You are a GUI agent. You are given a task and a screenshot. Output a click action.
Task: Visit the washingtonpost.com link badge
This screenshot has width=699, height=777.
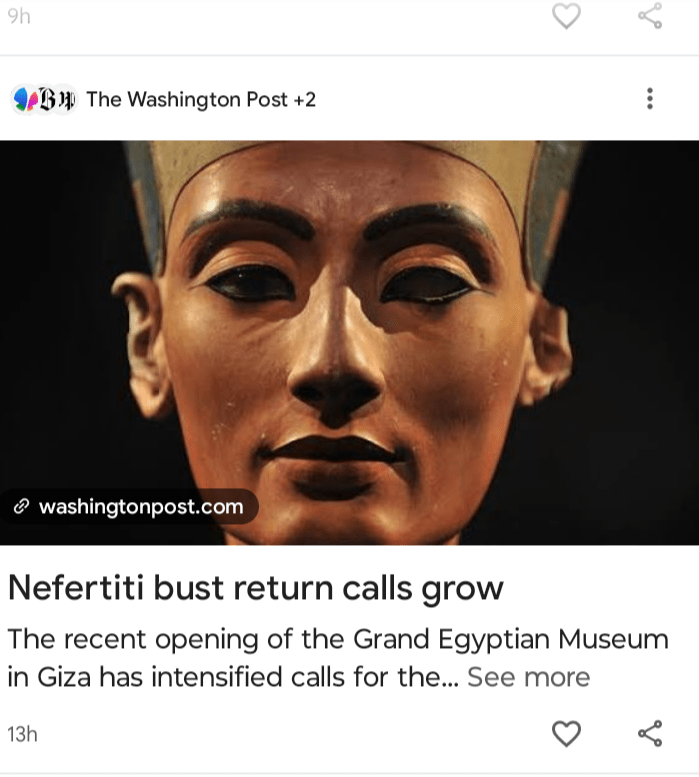click(x=129, y=506)
